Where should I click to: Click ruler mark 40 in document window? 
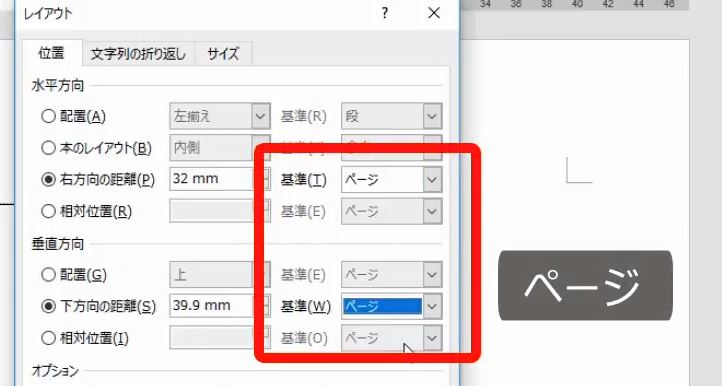coord(577,4)
